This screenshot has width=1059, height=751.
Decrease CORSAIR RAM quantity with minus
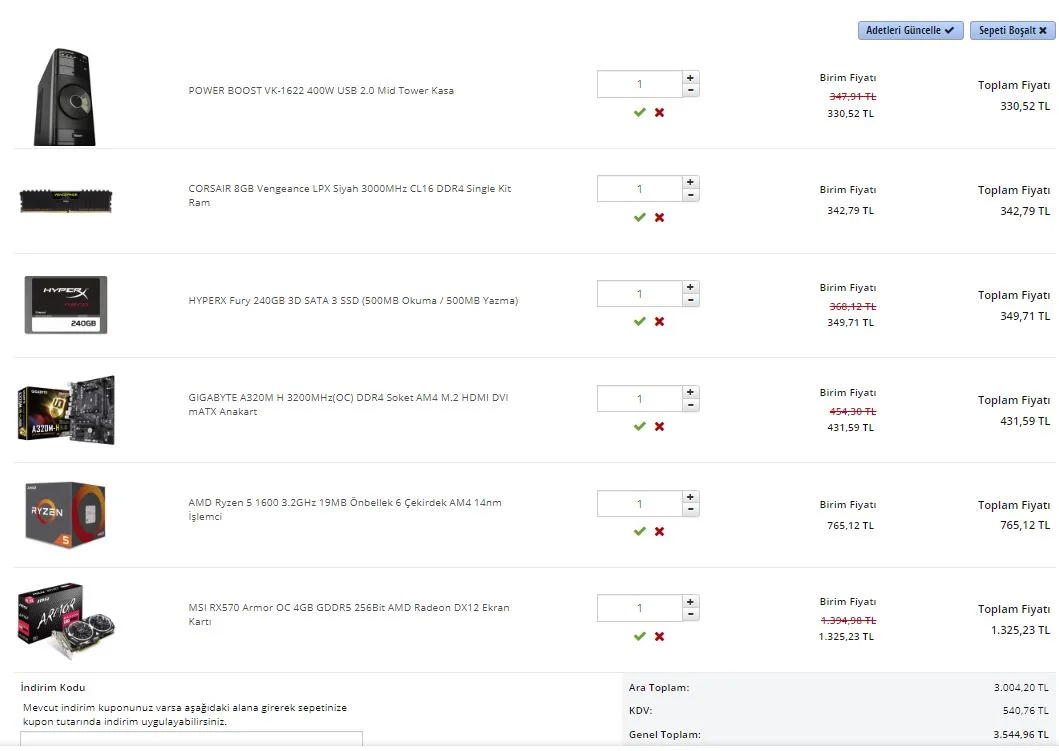[x=690, y=195]
